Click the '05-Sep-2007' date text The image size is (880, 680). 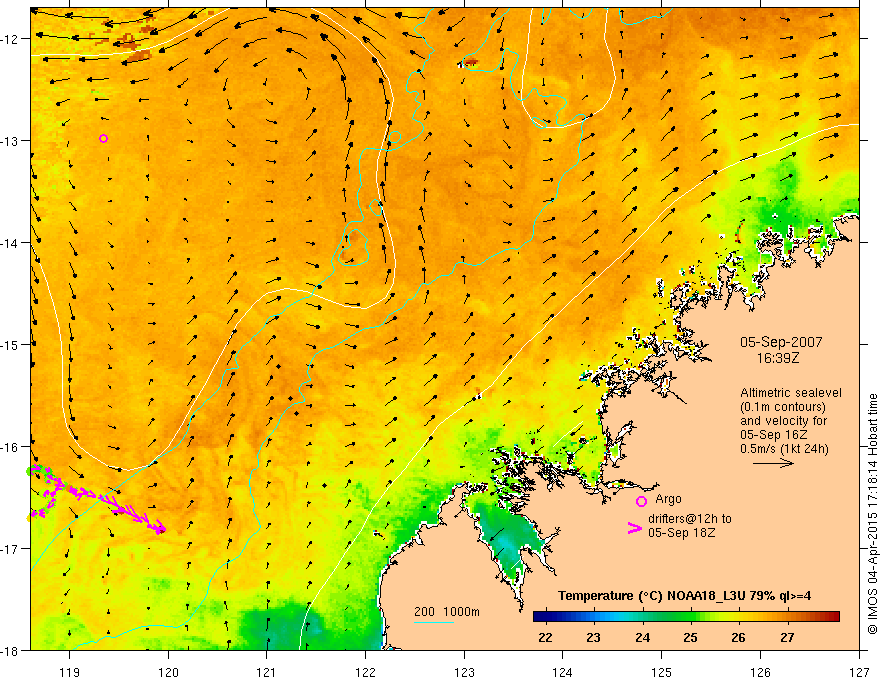point(781,342)
